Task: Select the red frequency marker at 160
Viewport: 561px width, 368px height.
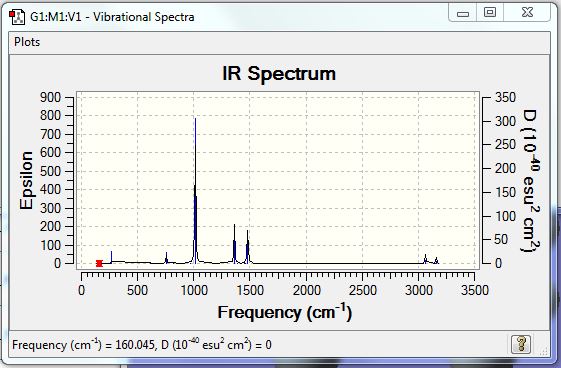Action: [x=99, y=264]
